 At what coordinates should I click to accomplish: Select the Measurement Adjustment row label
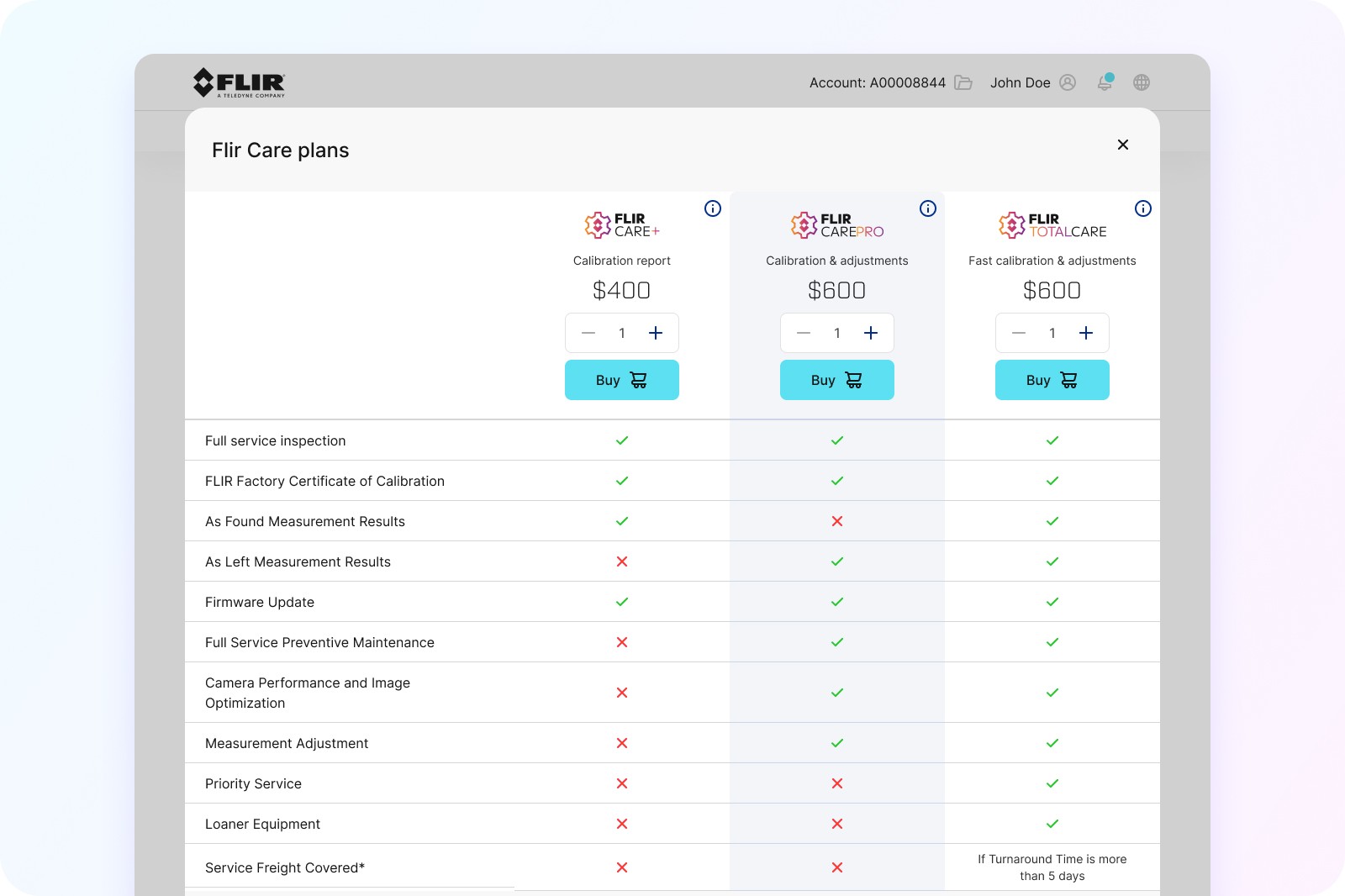tap(287, 743)
